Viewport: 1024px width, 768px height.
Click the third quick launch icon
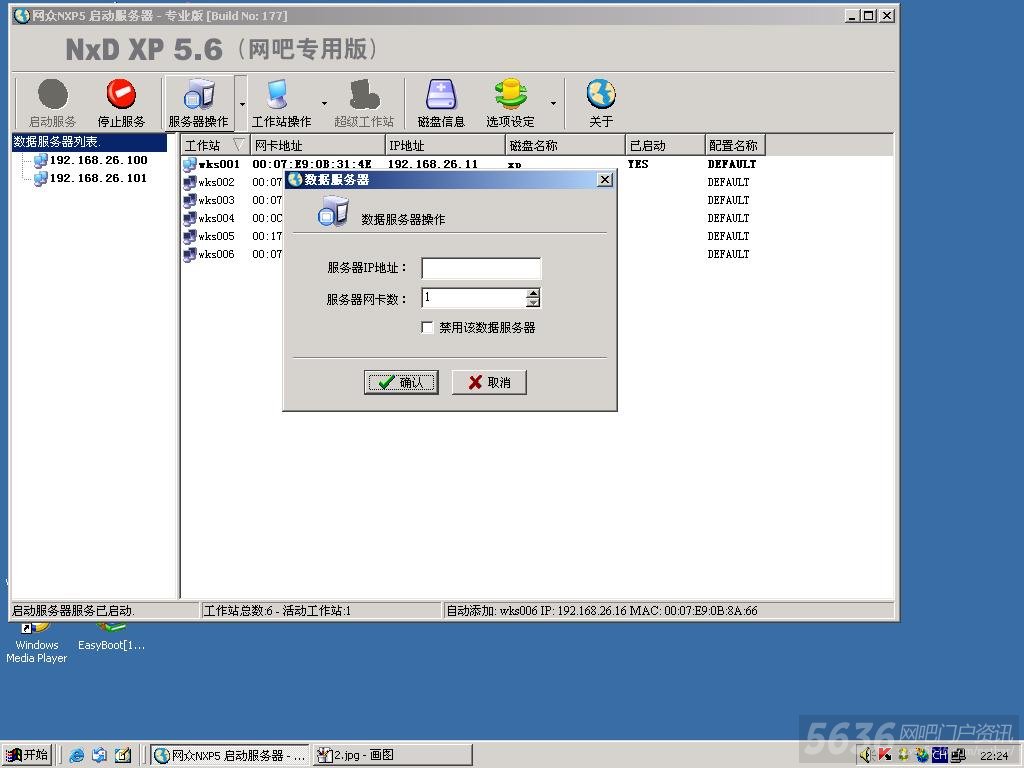(x=123, y=755)
